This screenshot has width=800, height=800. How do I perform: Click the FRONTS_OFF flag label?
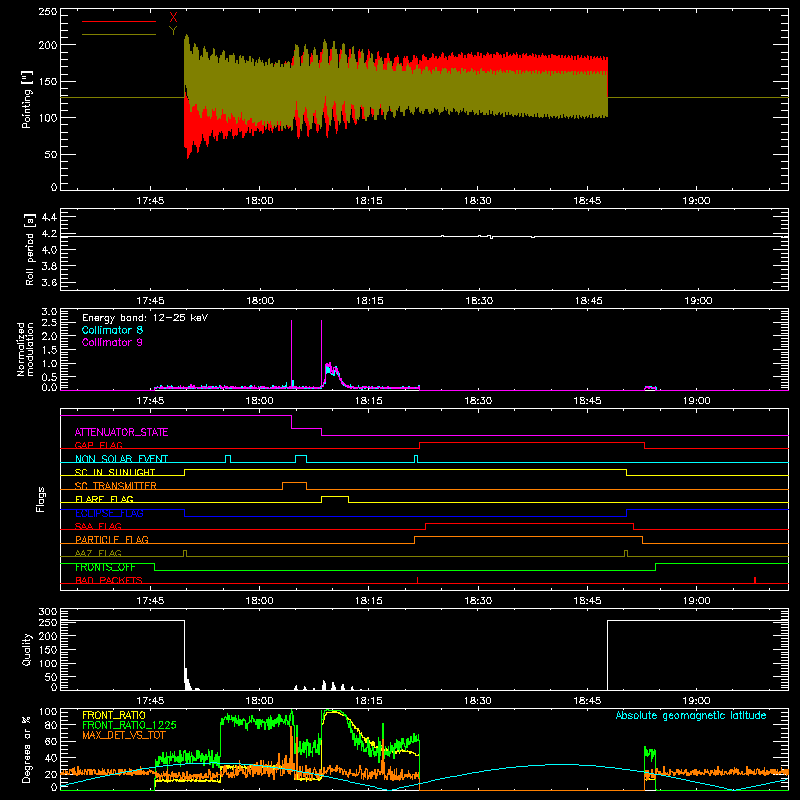point(105,567)
